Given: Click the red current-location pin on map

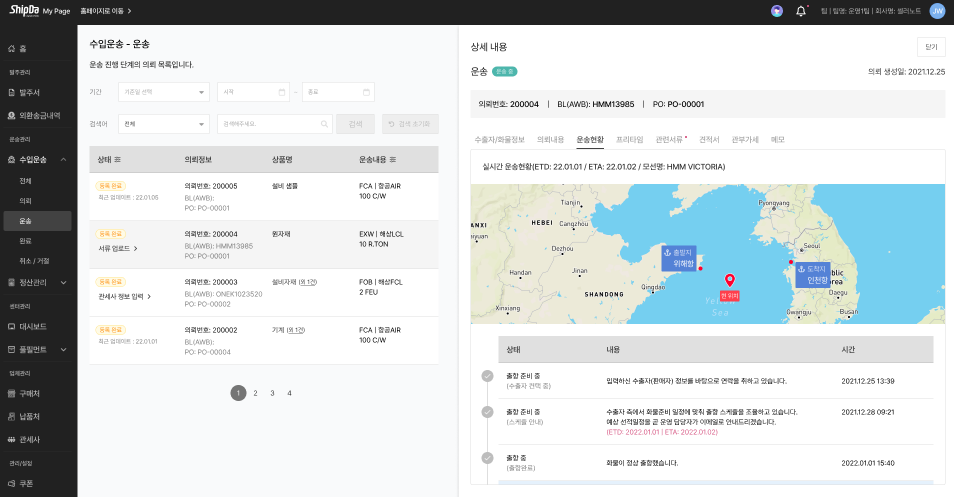Looking at the screenshot, I should coord(729,281).
